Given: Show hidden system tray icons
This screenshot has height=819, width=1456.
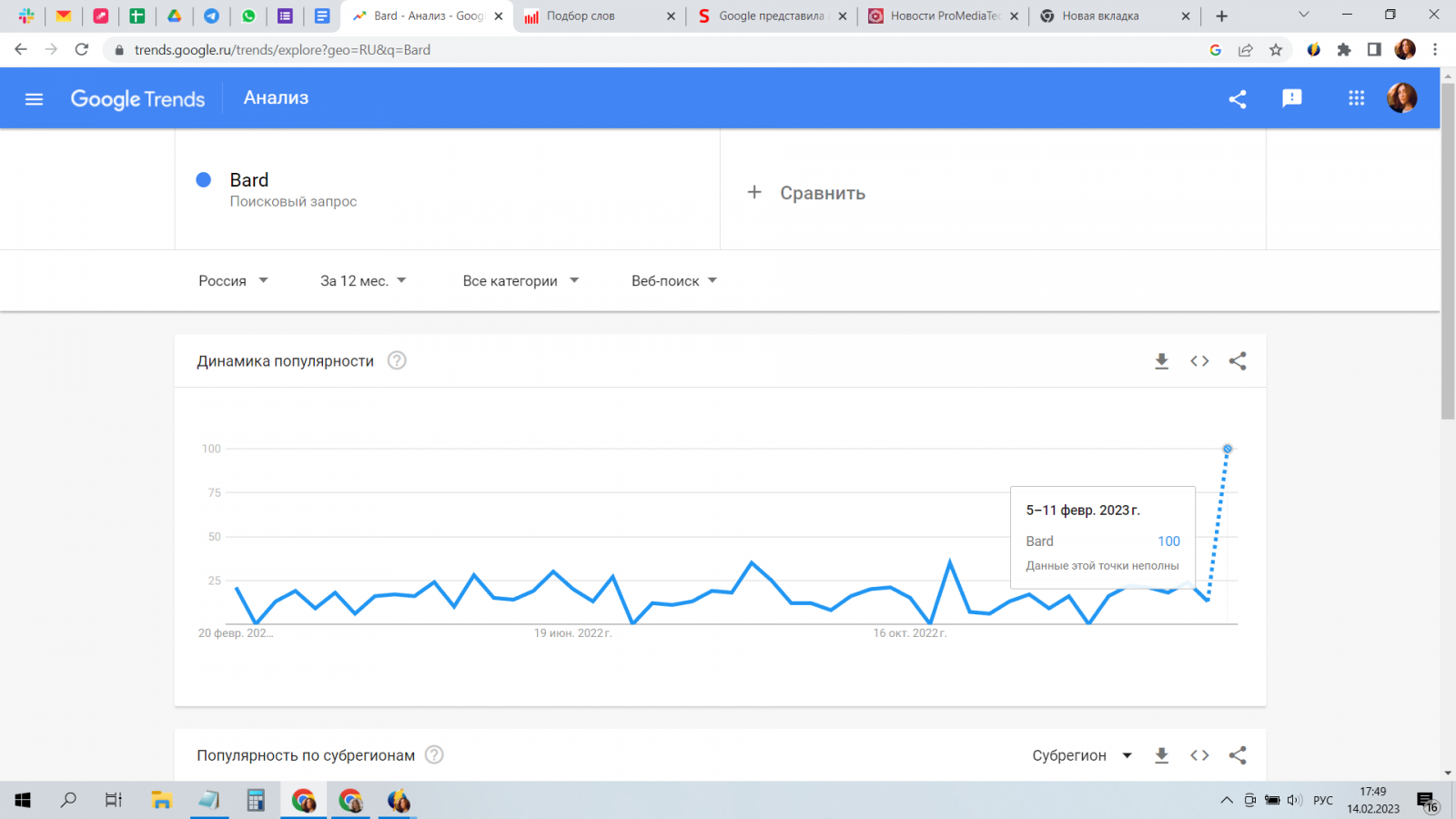Looking at the screenshot, I should click(1227, 800).
